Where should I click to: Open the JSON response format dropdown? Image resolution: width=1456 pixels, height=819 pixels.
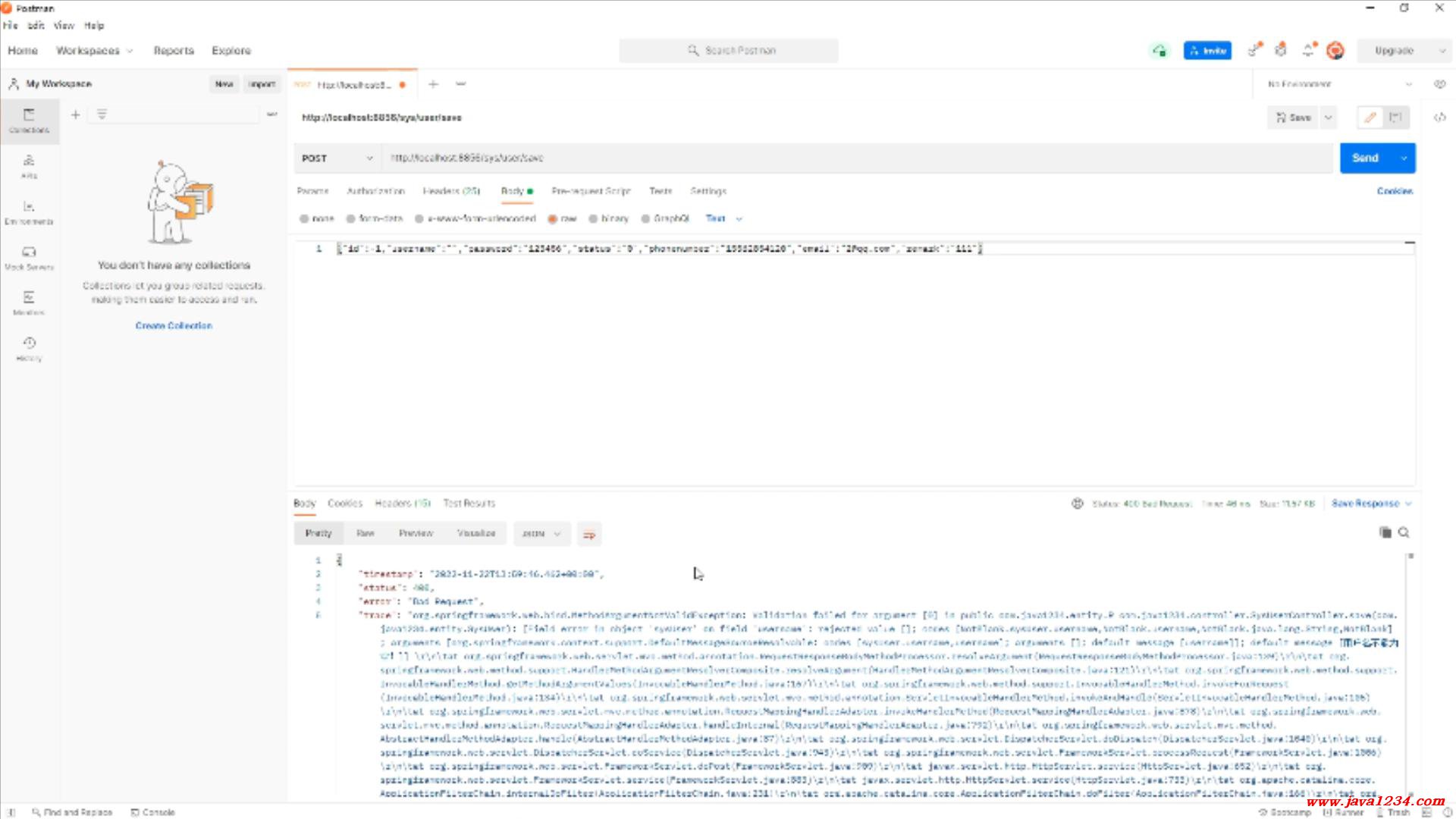pos(541,534)
